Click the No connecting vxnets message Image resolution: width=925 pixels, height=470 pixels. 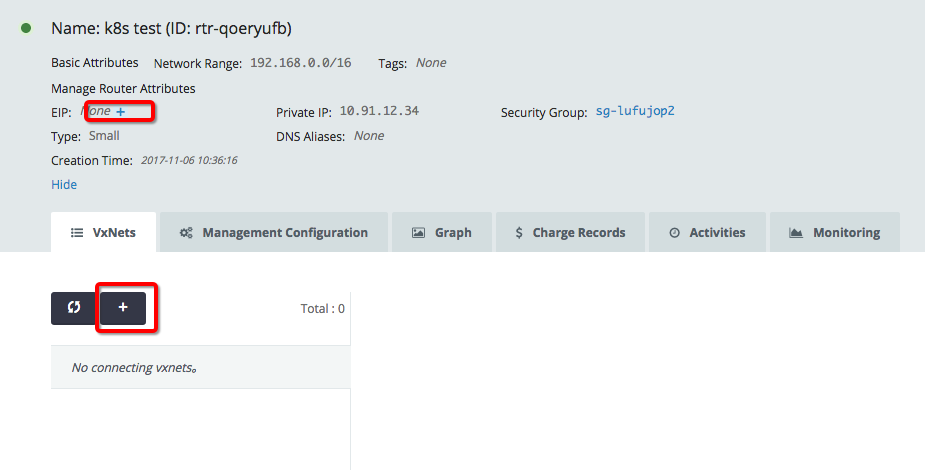pos(134,367)
